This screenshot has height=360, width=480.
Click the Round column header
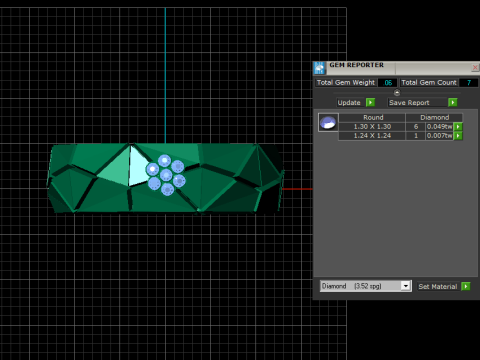coord(372,117)
